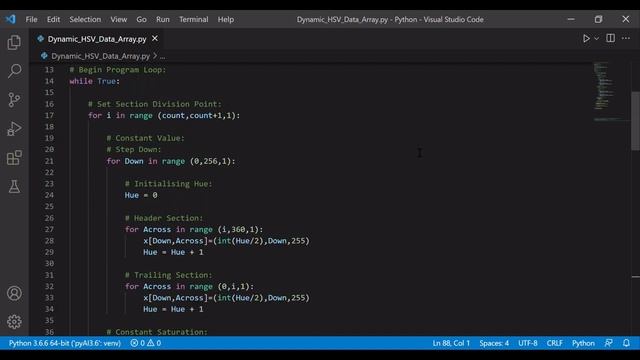Click the '# Step Down:' comment
Viewport: 640px width, 360px height.
click(x=133, y=149)
